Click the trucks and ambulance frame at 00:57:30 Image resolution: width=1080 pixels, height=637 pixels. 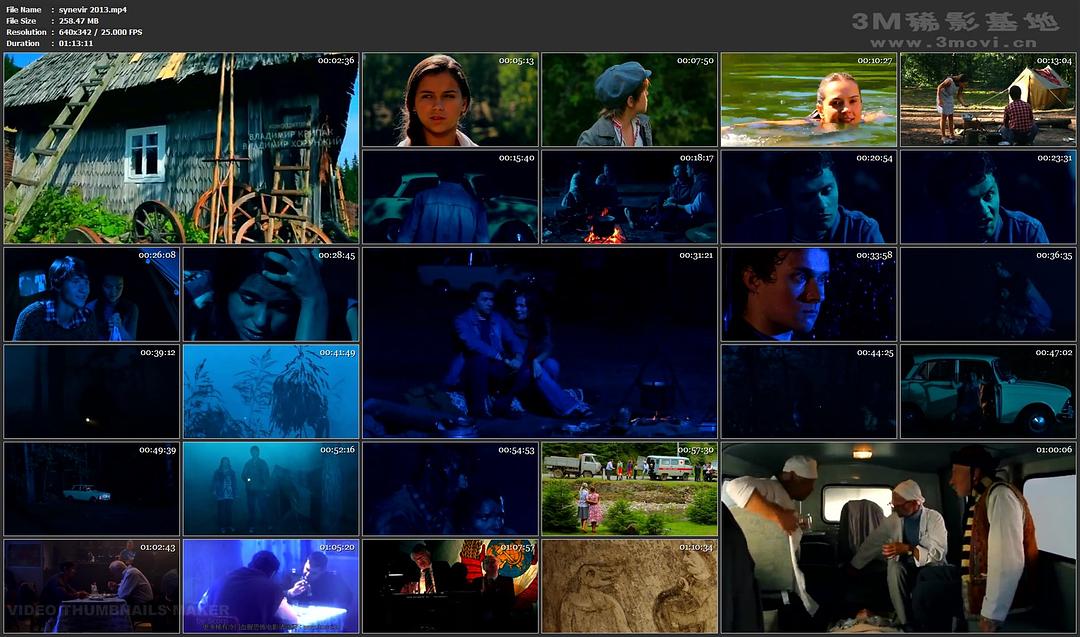pyautogui.click(x=629, y=488)
